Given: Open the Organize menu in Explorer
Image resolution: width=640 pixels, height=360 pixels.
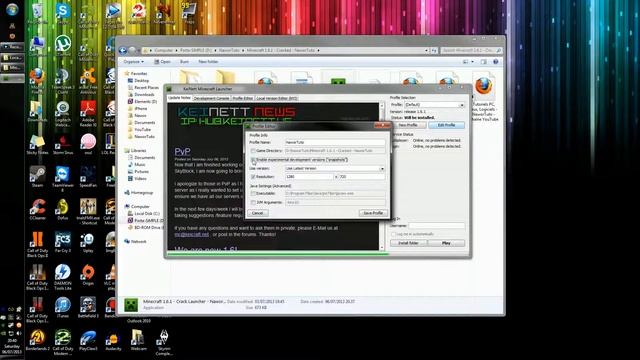Looking at the screenshot, I should click(x=133, y=62).
